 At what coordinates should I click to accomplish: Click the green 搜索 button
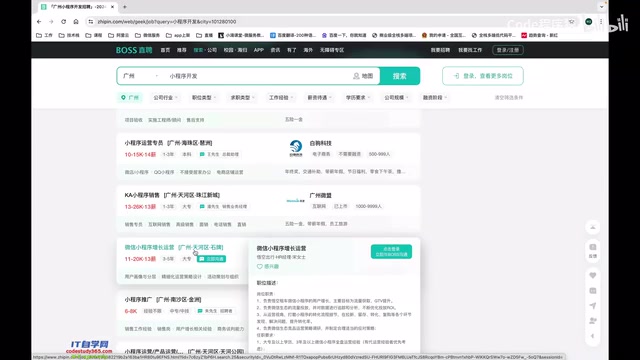click(400, 76)
